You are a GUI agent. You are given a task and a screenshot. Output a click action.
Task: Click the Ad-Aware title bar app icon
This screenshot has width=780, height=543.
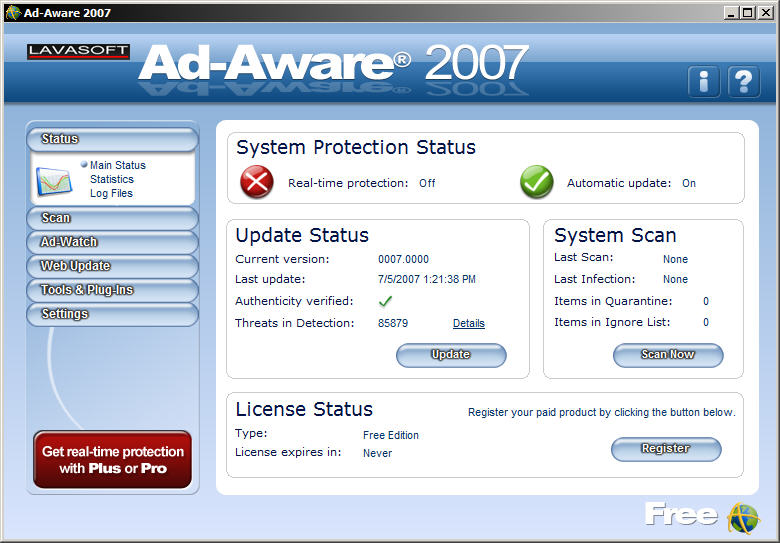click(x=13, y=12)
